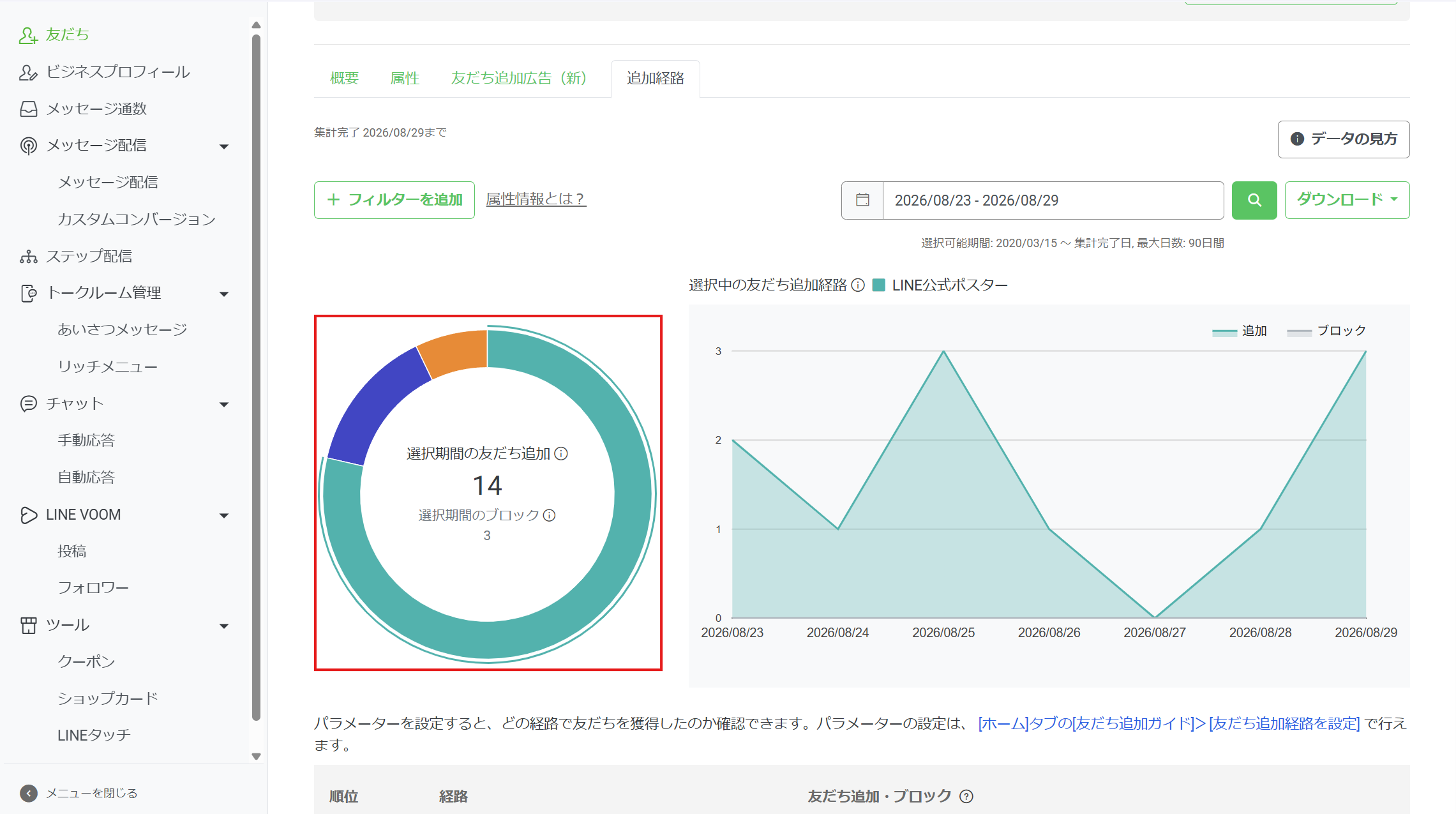Open リッチメニュー in sidebar
The image size is (1456, 814).
[x=107, y=367]
